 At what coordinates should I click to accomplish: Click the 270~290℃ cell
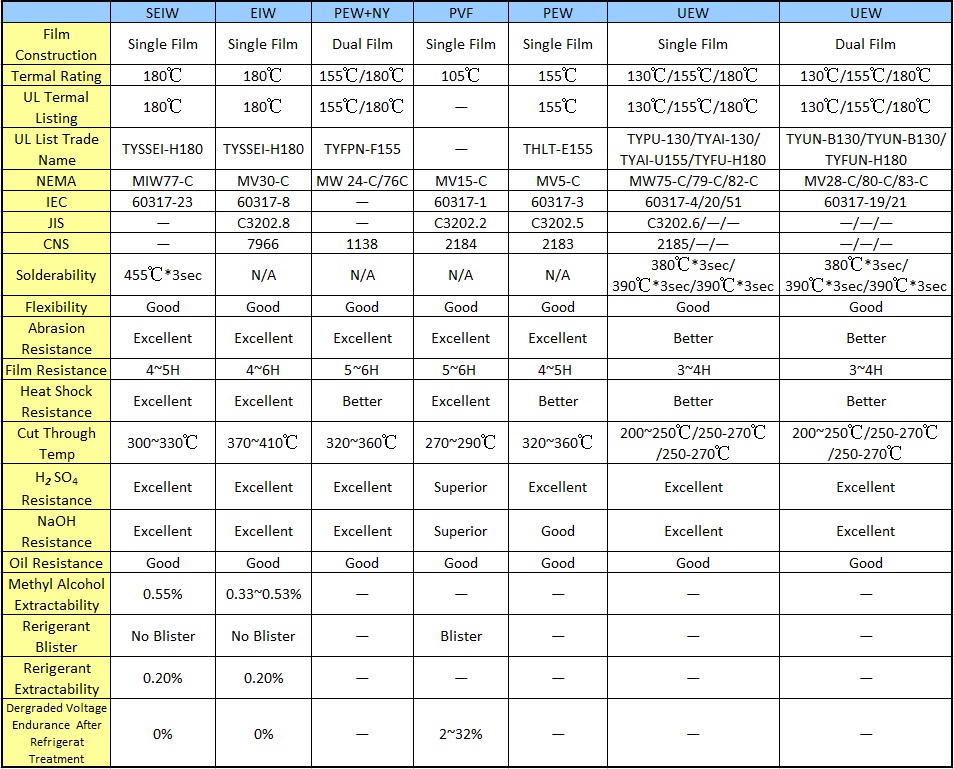pos(460,443)
